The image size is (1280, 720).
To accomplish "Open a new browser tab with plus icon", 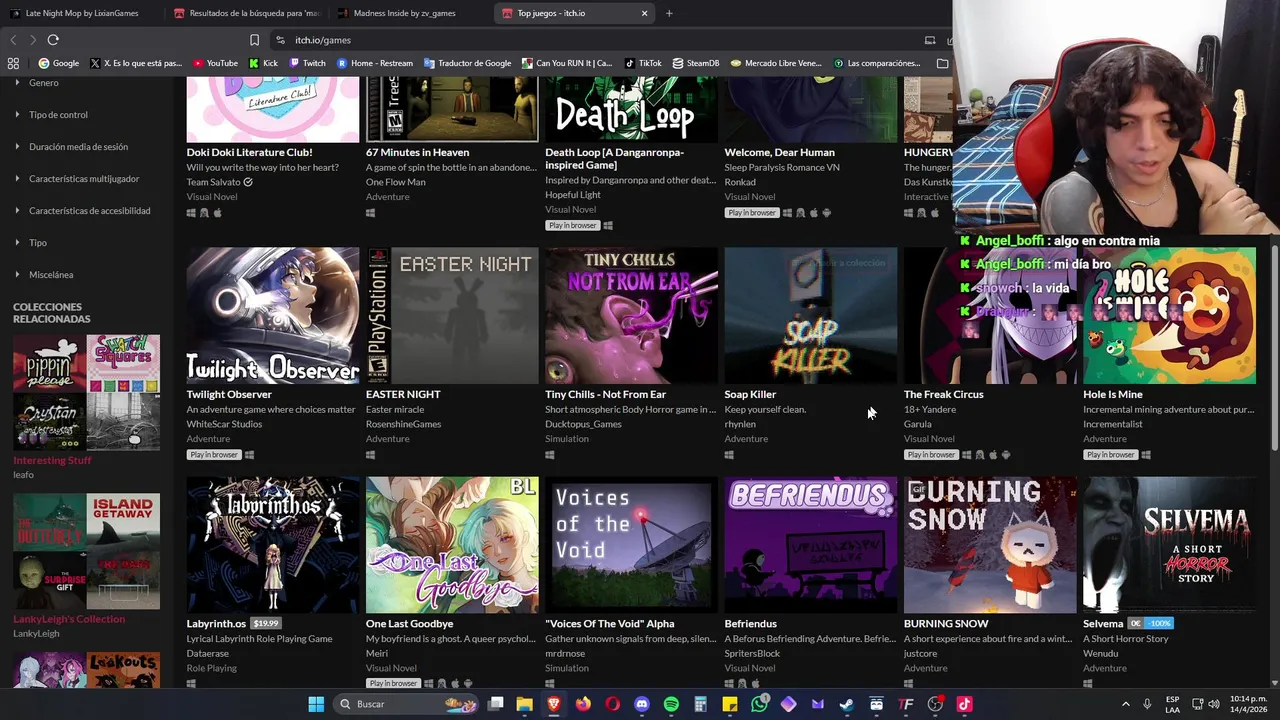I will [x=669, y=13].
